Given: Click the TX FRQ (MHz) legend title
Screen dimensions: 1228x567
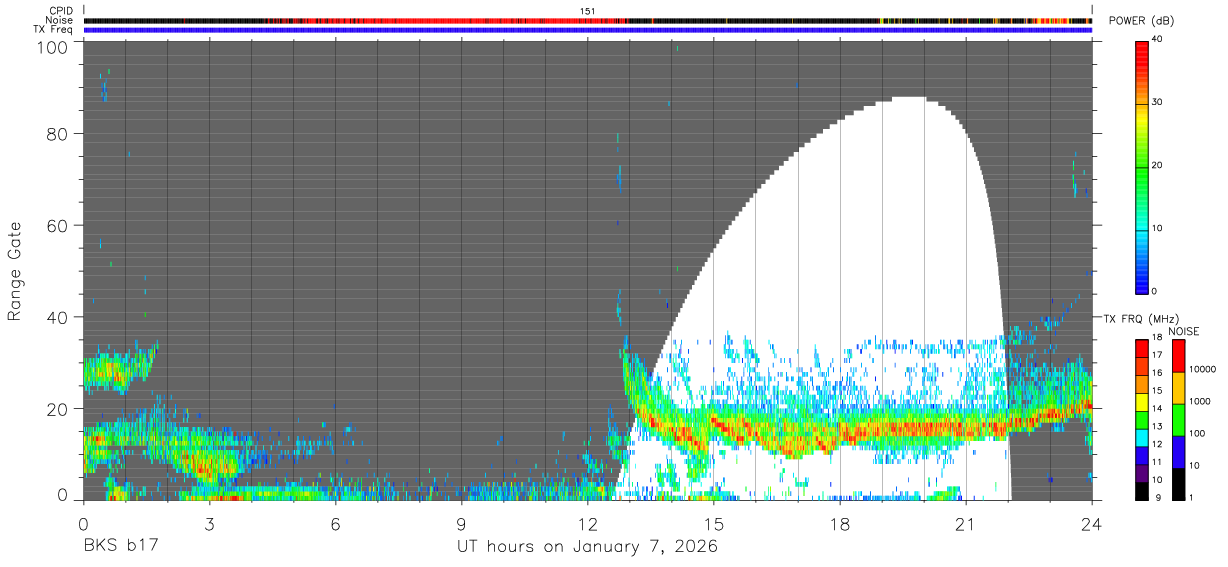Looking at the screenshot, I should (x=1142, y=318).
